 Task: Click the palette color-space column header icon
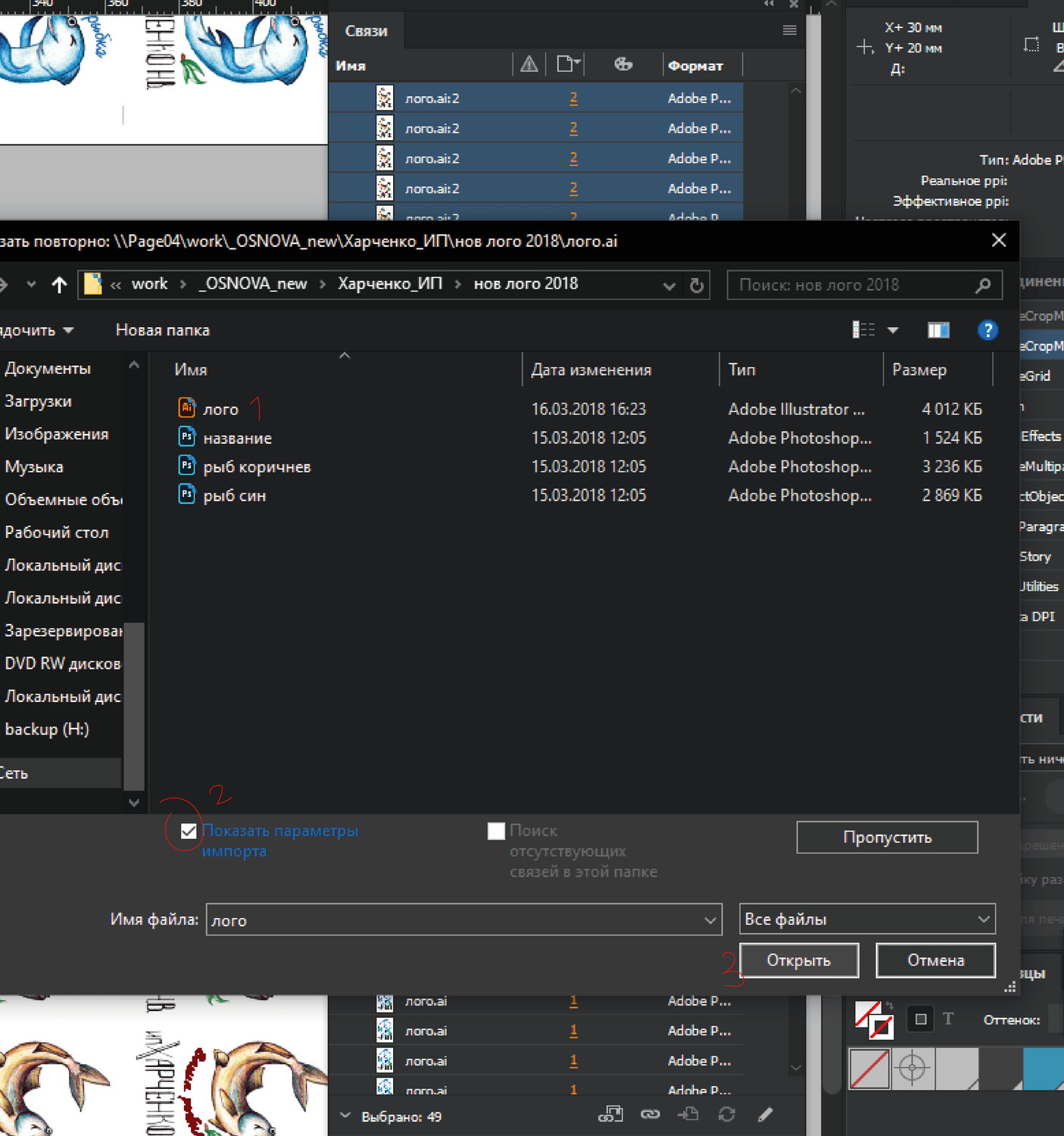tap(622, 64)
